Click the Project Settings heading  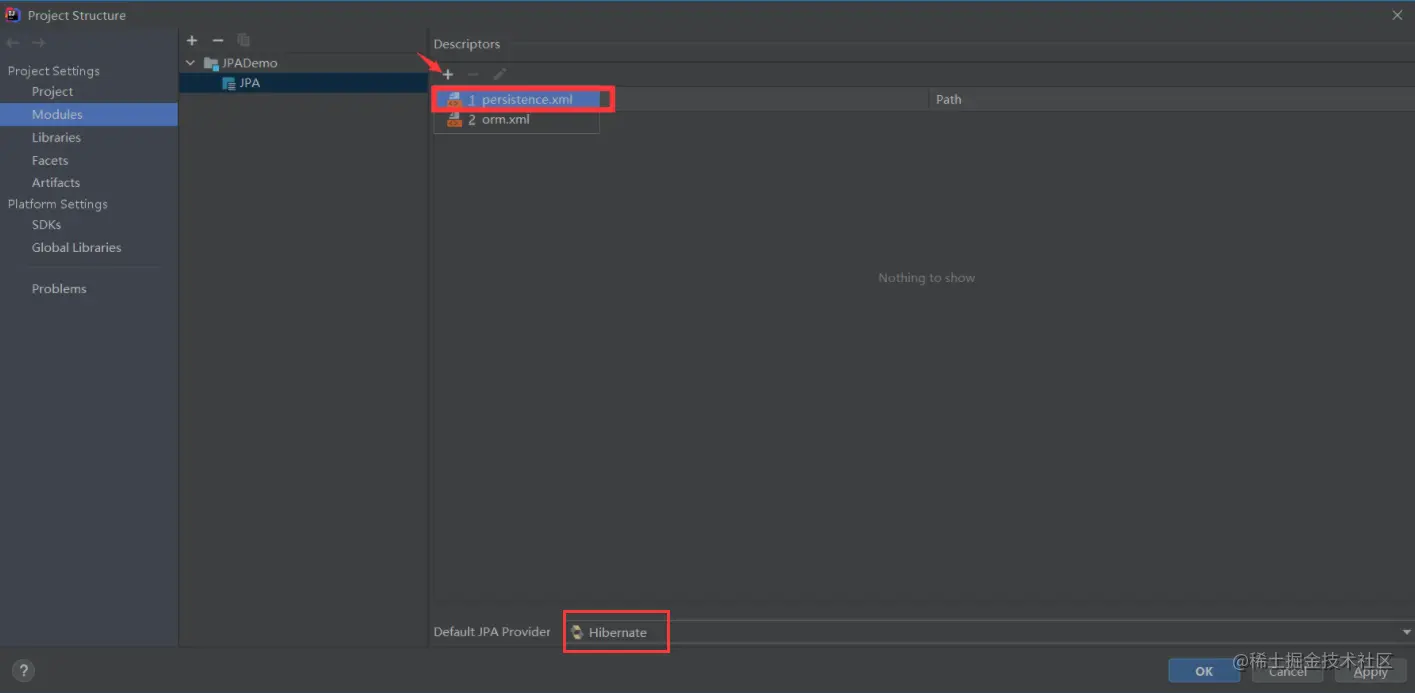pos(54,71)
